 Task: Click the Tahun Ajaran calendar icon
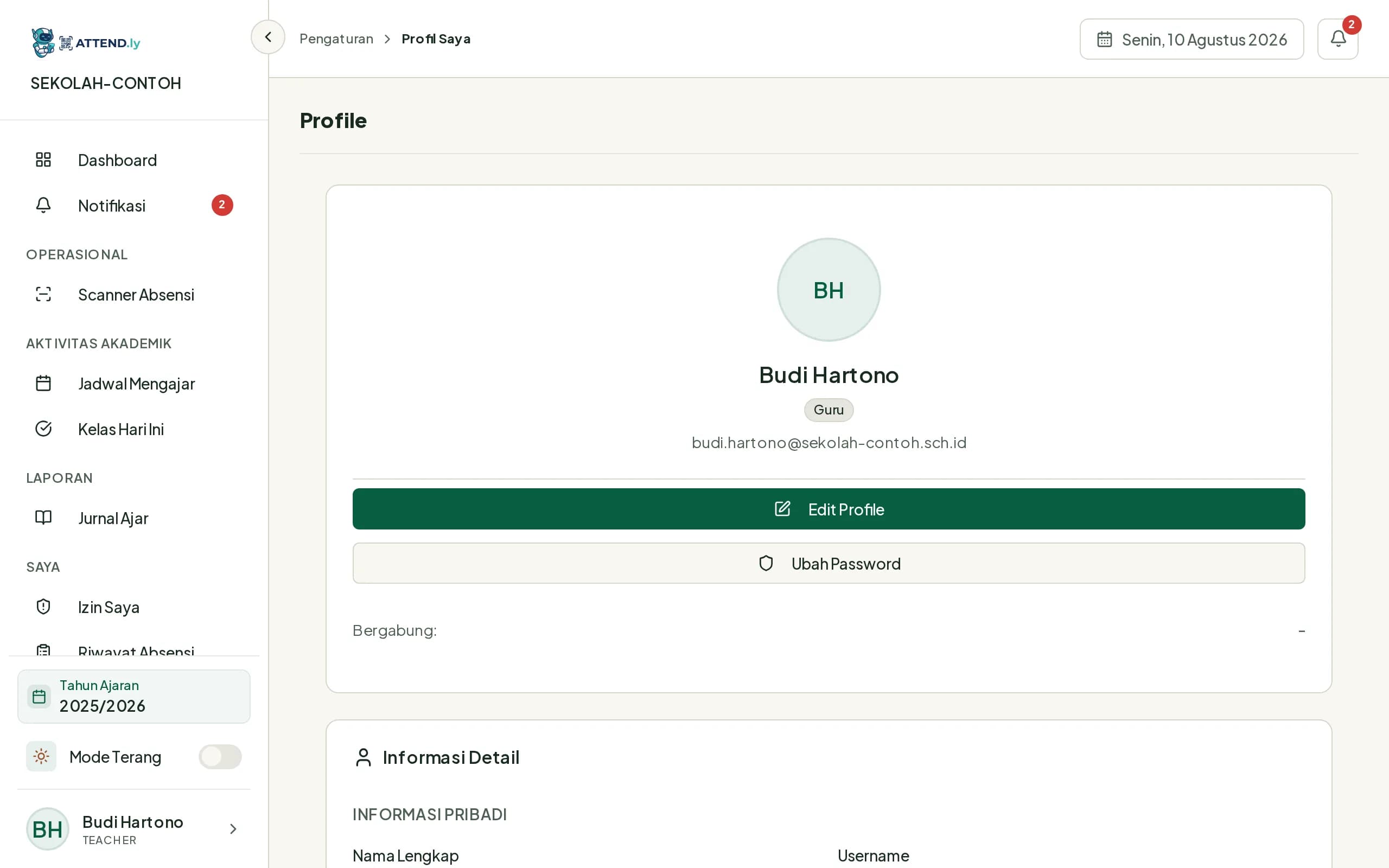click(39, 697)
